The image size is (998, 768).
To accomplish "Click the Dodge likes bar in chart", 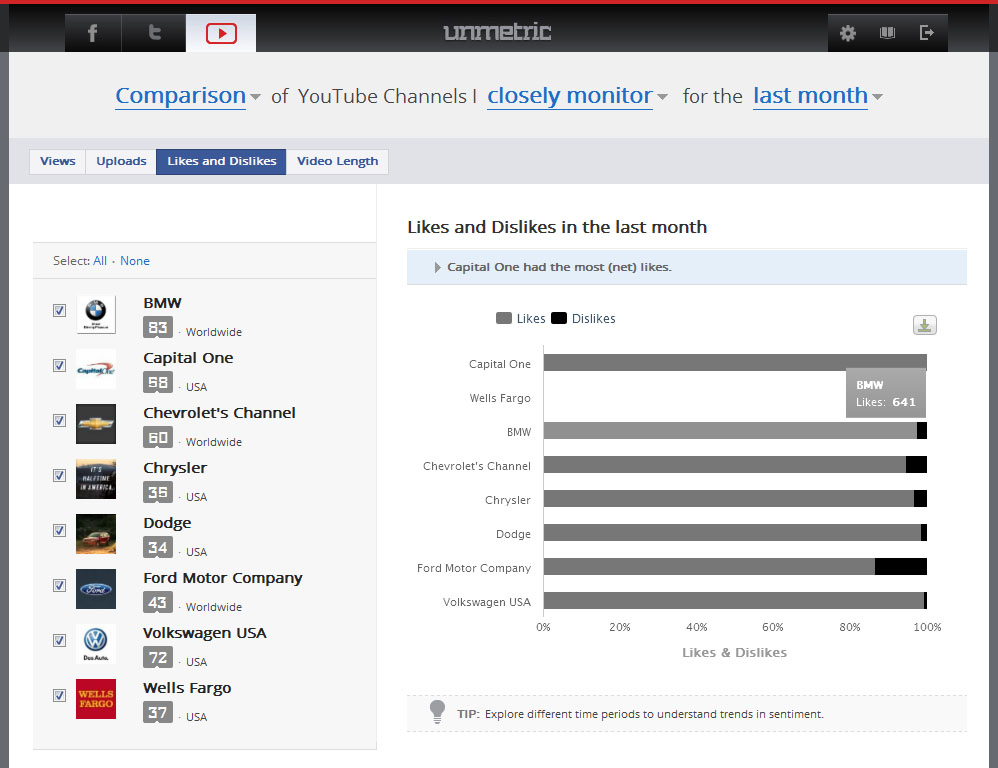I will (733, 533).
